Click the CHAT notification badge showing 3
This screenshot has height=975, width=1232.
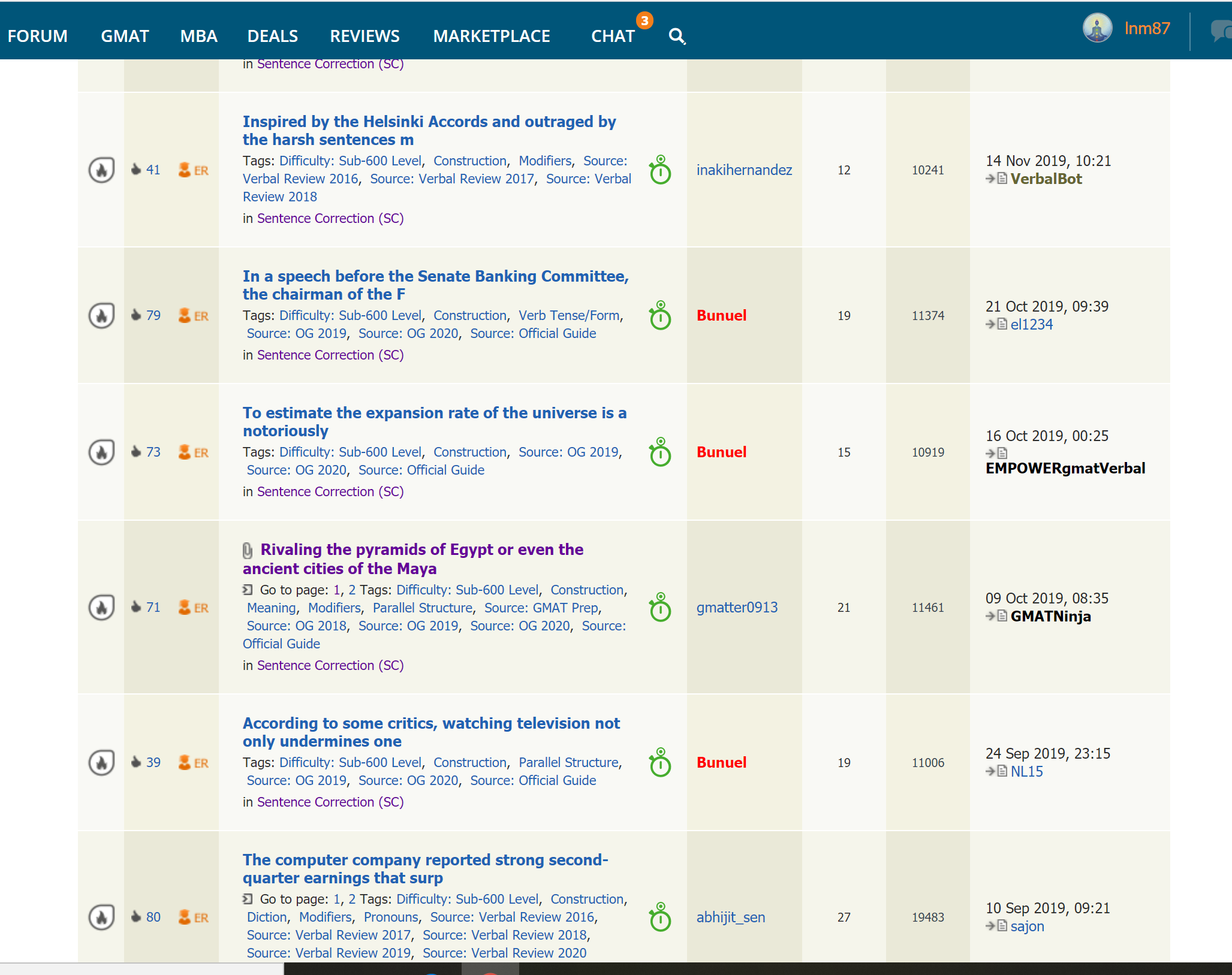pos(644,21)
